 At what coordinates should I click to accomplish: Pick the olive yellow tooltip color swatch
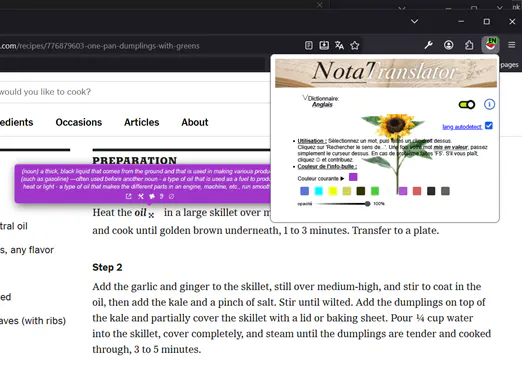(x=347, y=191)
